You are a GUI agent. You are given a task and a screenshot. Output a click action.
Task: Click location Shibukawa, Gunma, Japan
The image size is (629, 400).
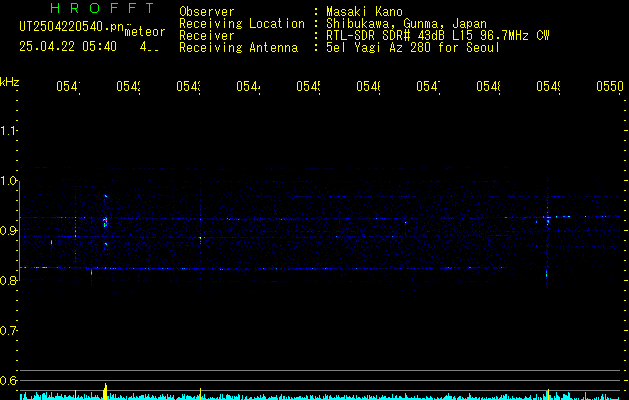click(x=406, y=24)
